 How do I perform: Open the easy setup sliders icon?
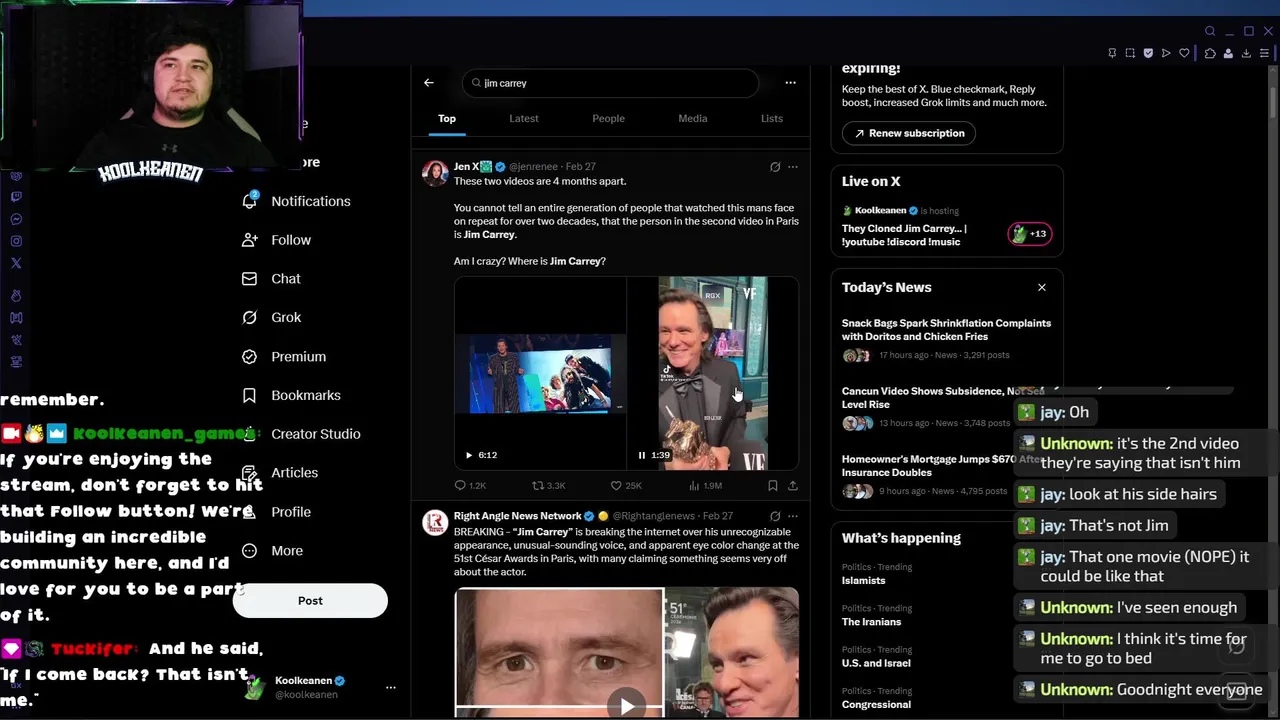[x=1265, y=53]
